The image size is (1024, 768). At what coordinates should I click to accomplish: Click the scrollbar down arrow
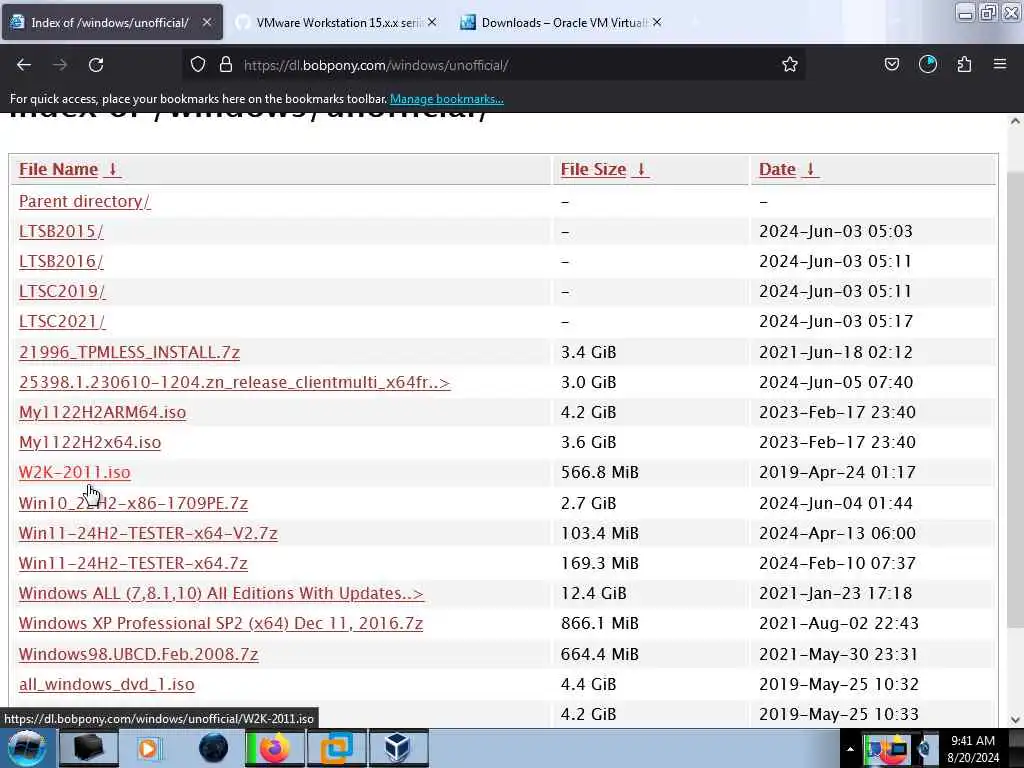[1015, 720]
